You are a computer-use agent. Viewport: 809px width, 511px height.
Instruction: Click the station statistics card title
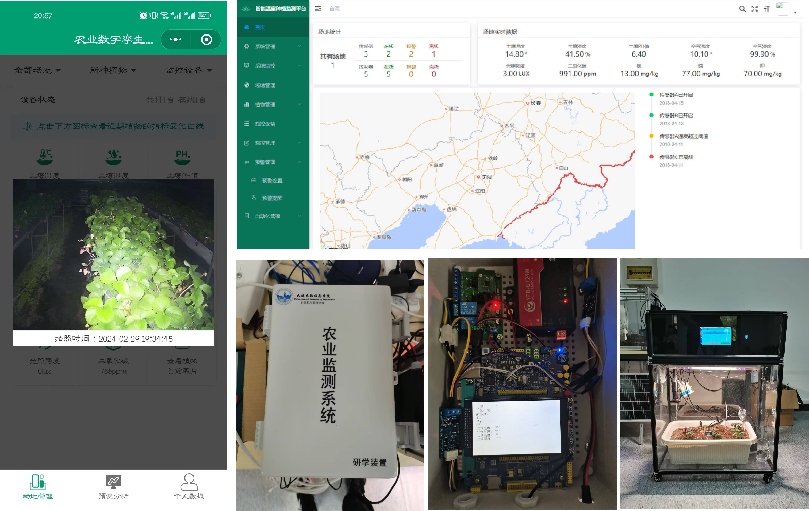coord(329,31)
